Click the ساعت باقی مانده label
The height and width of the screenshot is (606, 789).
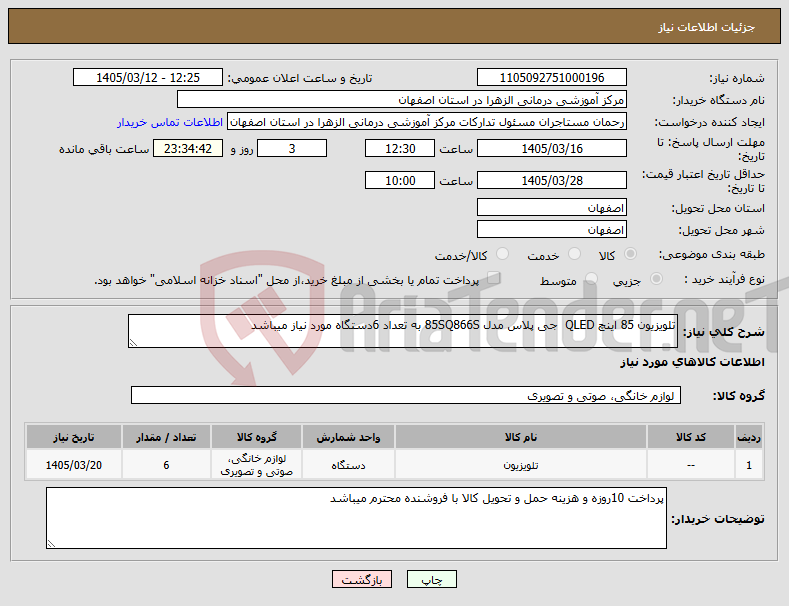pos(104,149)
